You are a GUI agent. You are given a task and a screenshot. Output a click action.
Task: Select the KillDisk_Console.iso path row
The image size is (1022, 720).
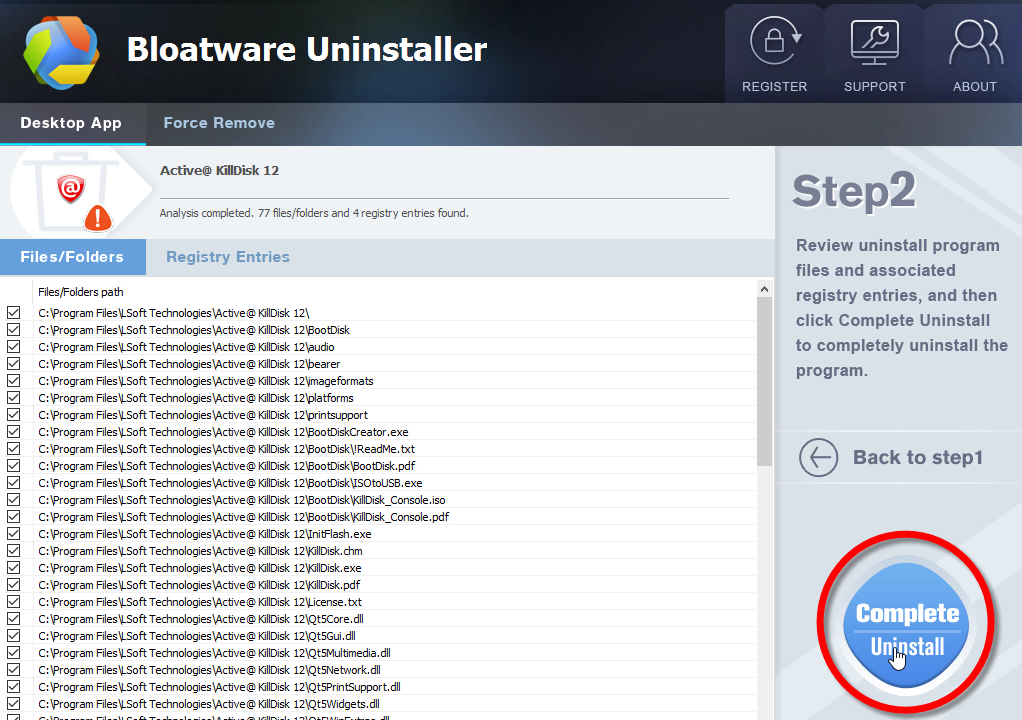(x=242, y=500)
